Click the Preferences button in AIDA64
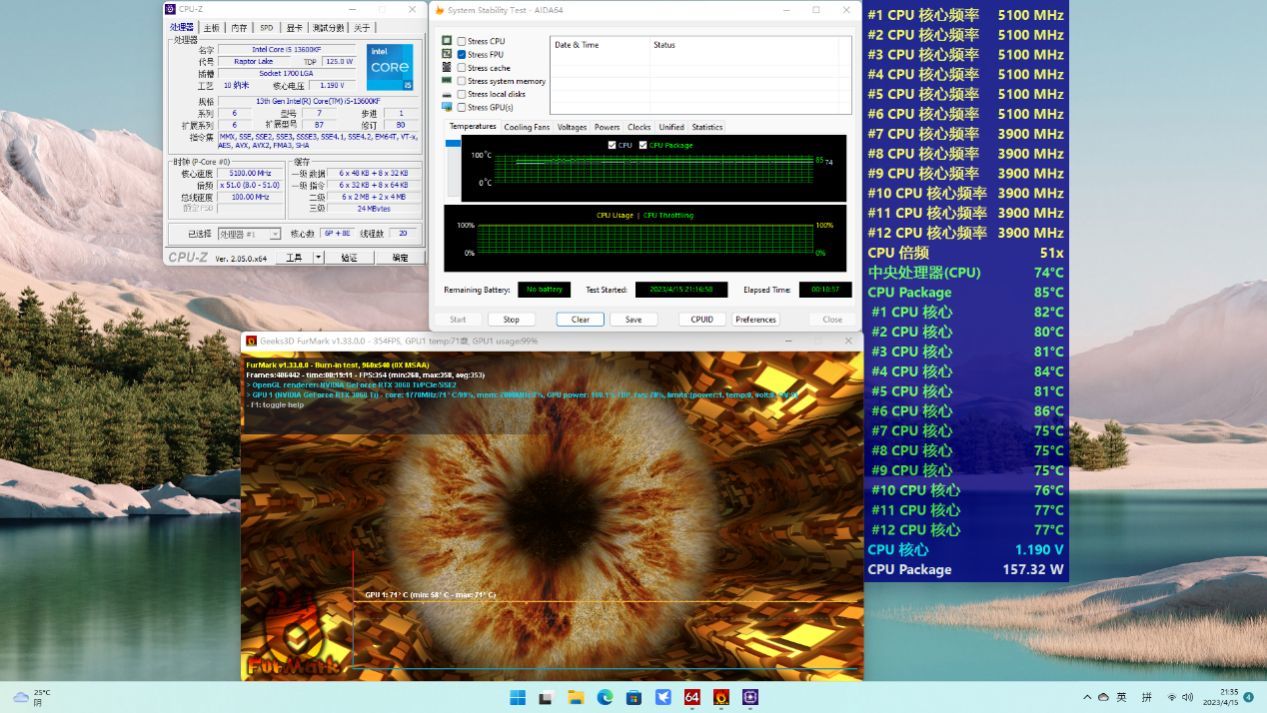The width and height of the screenshot is (1267, 713). pos(755,319)
